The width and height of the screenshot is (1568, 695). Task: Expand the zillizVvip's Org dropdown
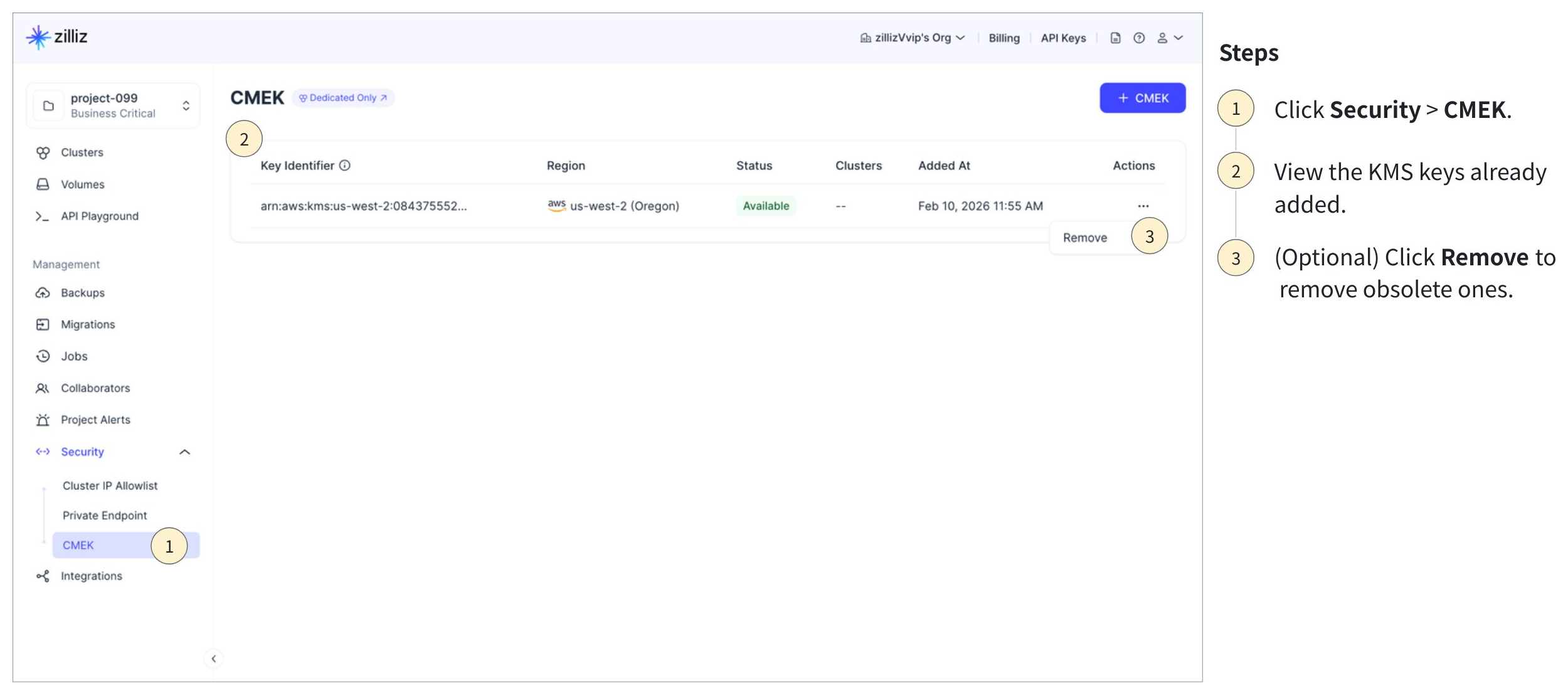pyautogui.click(x=913, y=38)
